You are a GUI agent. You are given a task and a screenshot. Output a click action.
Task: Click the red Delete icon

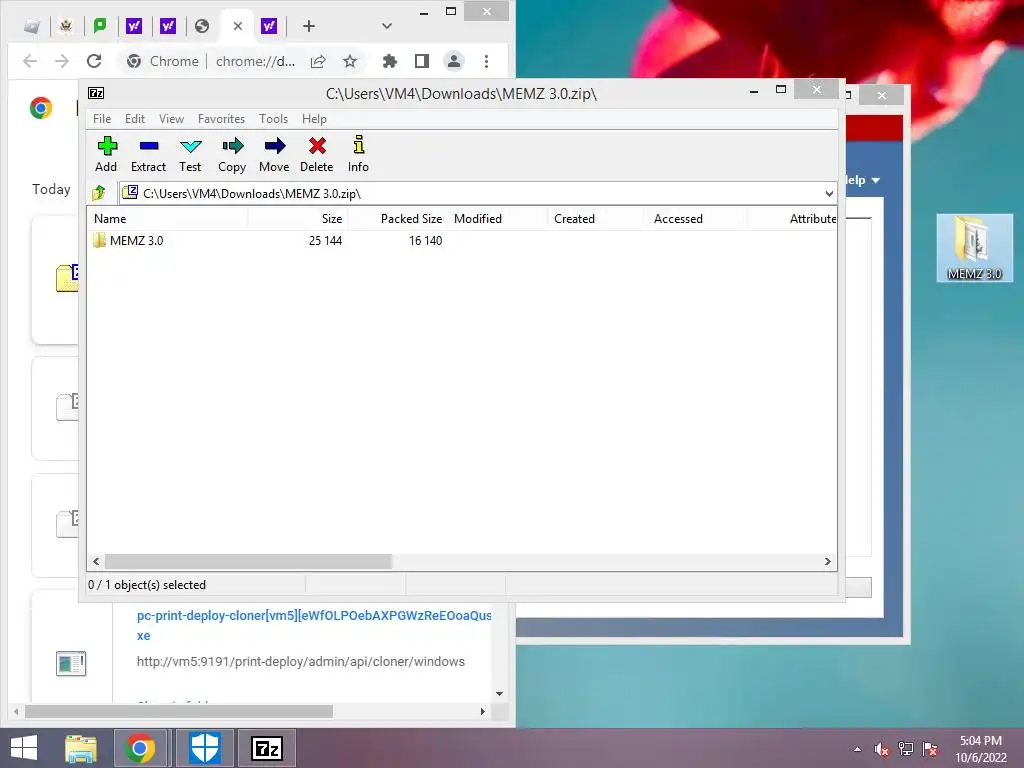tap(317, 155)
